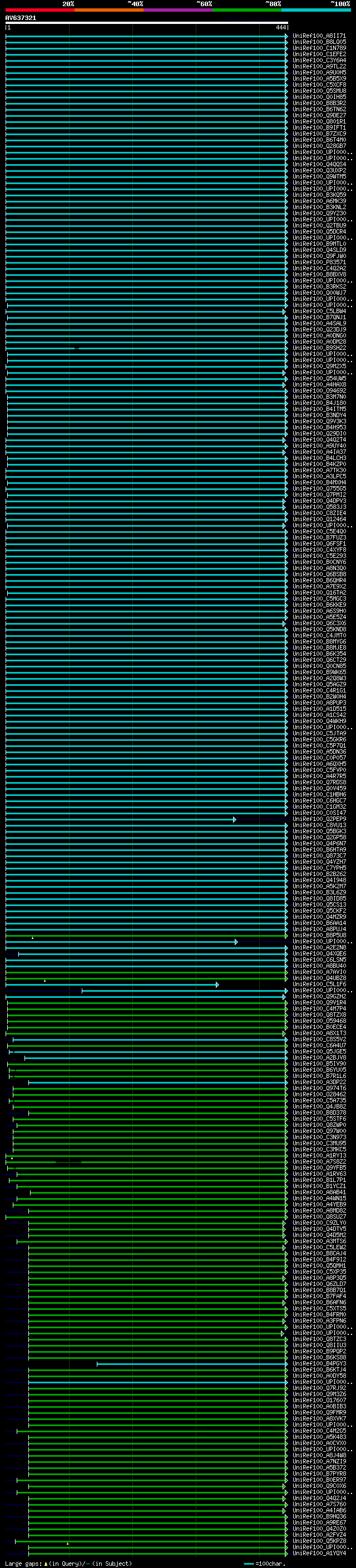This screenshot has height=1568, width=356.
Task: Click the orange ~40% identity legend segment
Action: point(109,11)
